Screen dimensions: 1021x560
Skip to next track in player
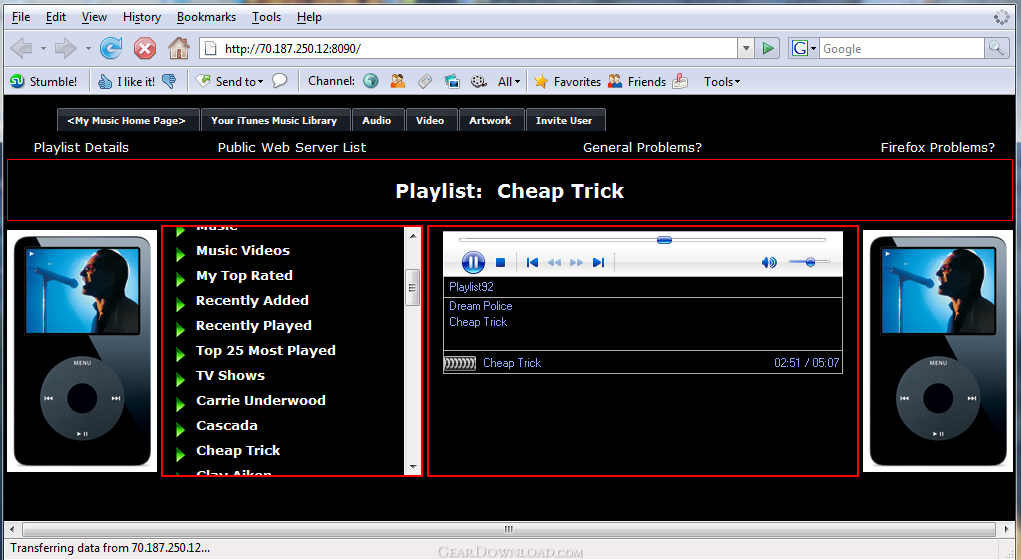[598, 262]
